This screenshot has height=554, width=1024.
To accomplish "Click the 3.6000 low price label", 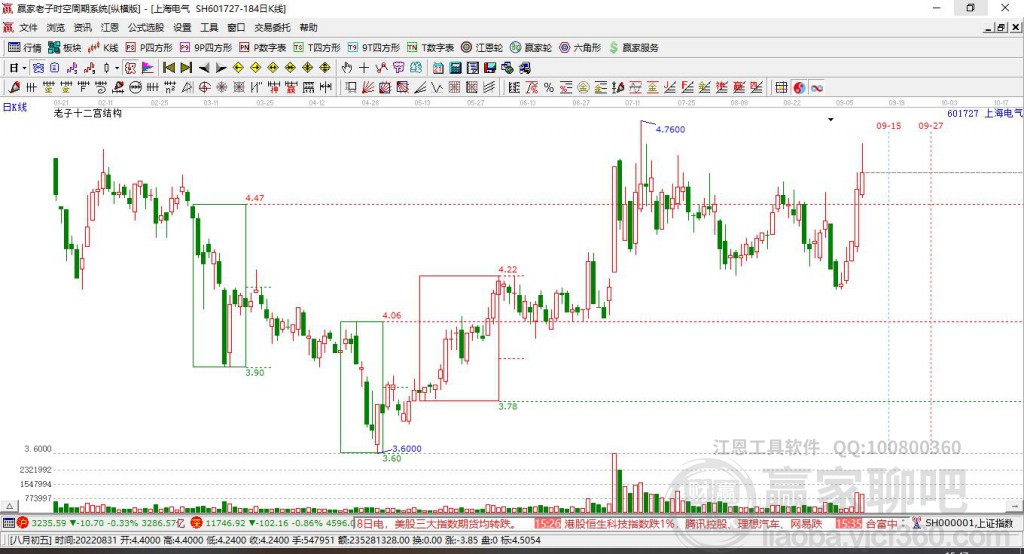I will pos(407,448).
